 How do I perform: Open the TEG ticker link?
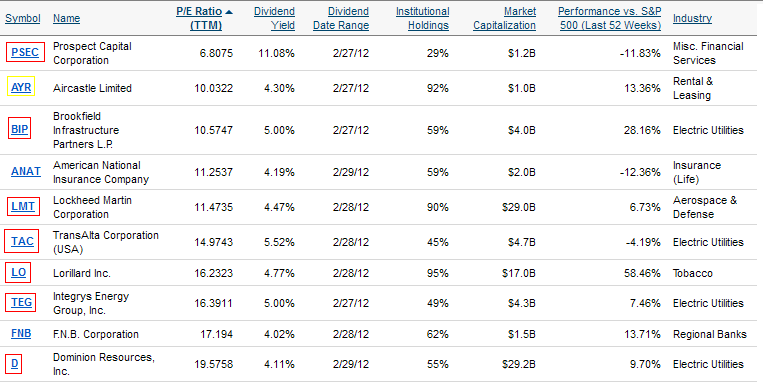(21, 302)
